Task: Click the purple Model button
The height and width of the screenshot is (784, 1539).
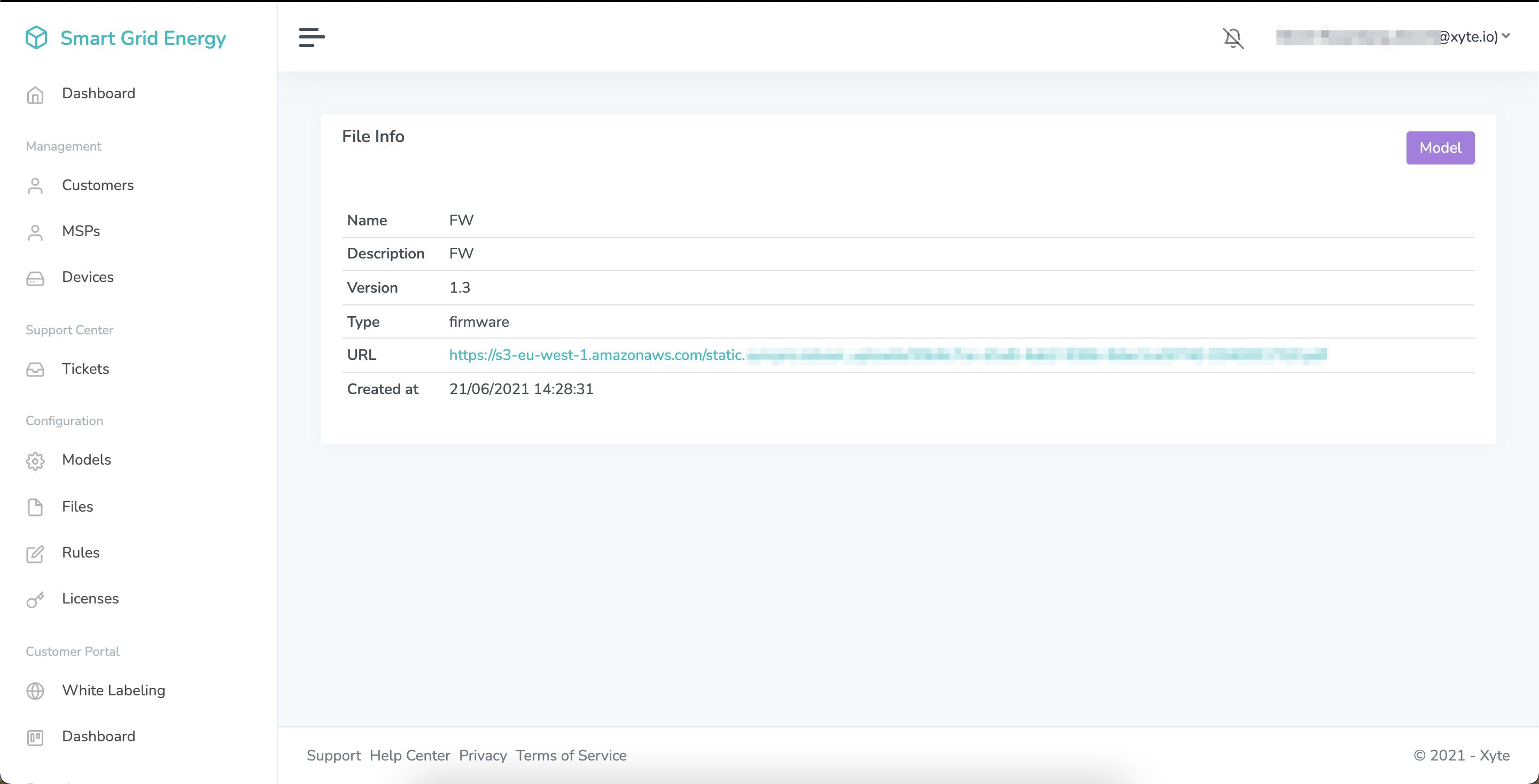Action: pos(1440,147)
